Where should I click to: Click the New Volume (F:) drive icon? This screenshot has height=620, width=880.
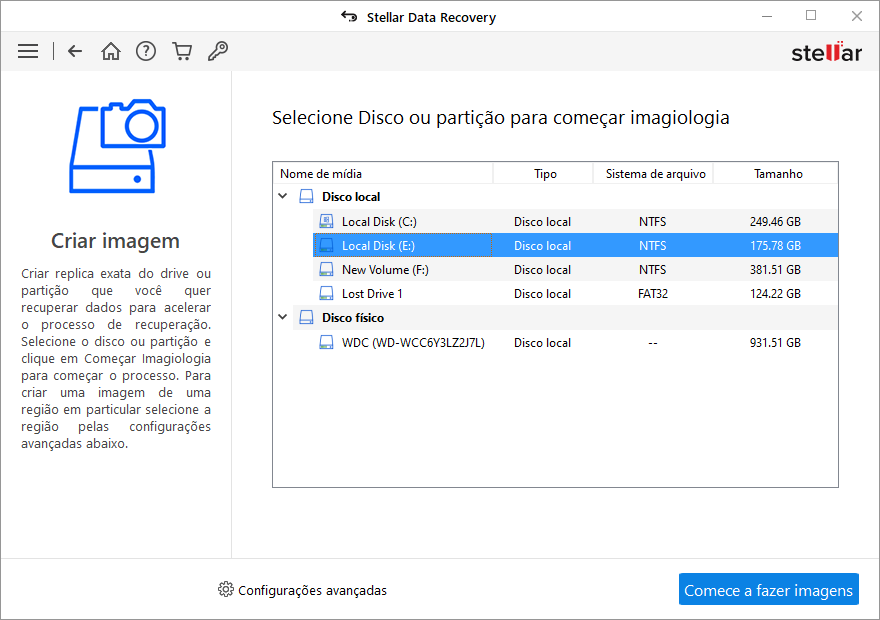(x=326, y=269)
